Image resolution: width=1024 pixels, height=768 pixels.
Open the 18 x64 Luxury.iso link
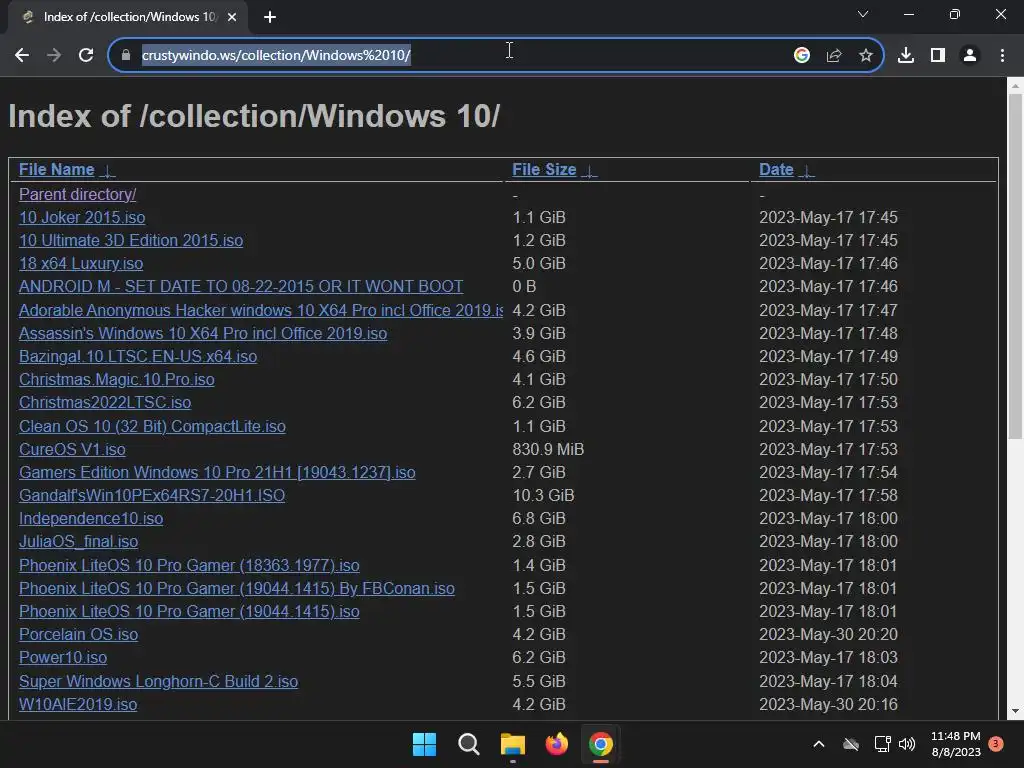coord(81,264)
